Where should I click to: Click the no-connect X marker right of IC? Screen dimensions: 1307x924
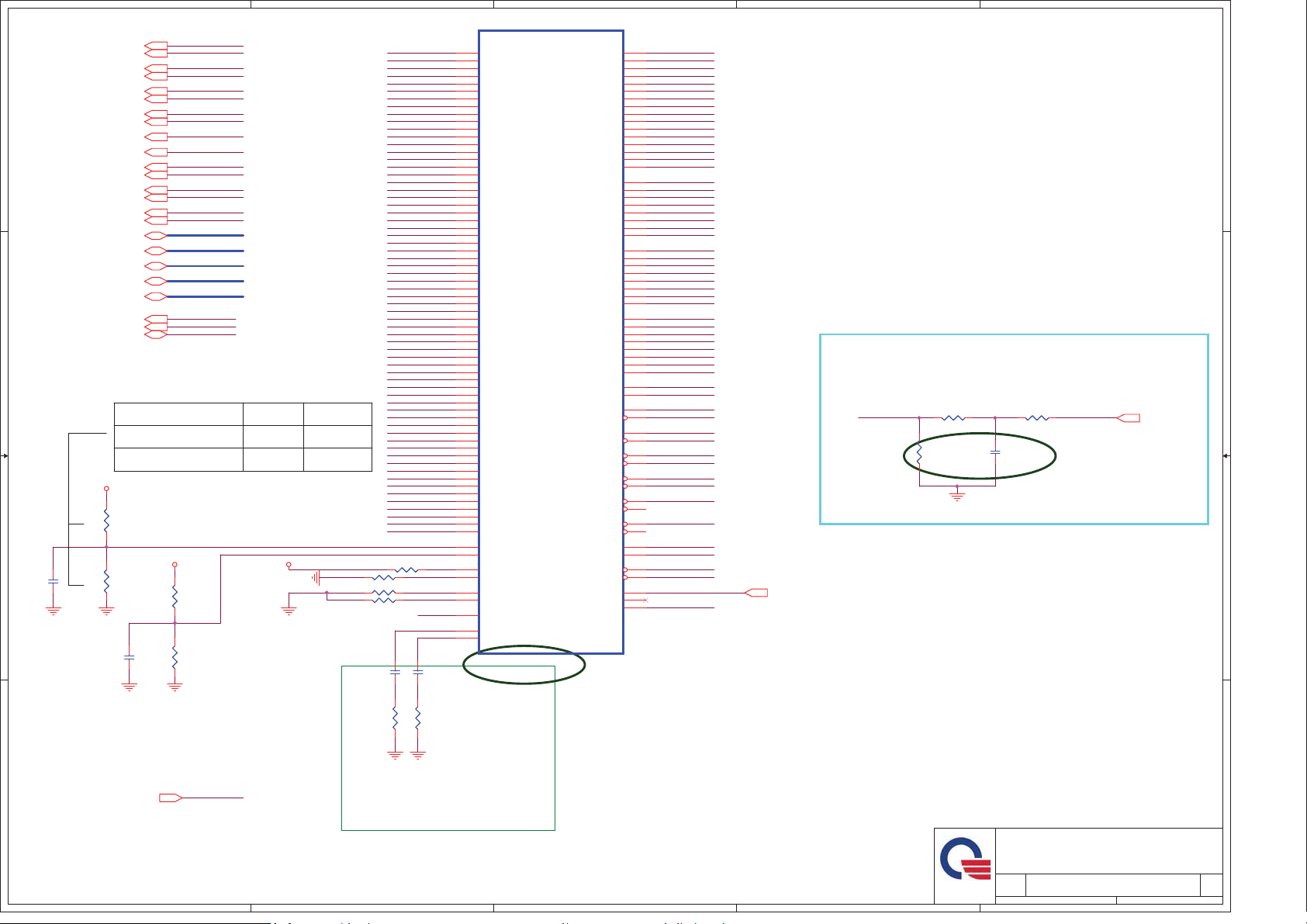pos(645,600)
